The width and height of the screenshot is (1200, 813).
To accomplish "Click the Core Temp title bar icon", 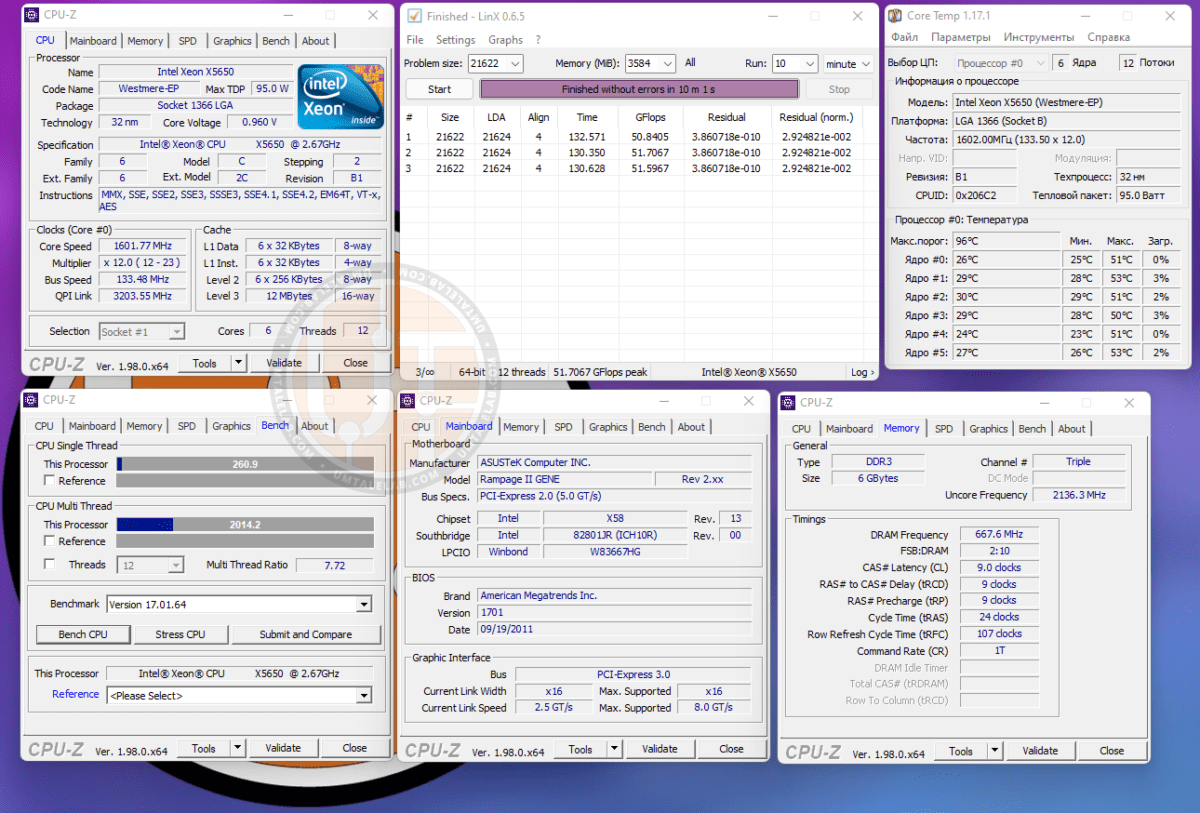I will point(895,16).
